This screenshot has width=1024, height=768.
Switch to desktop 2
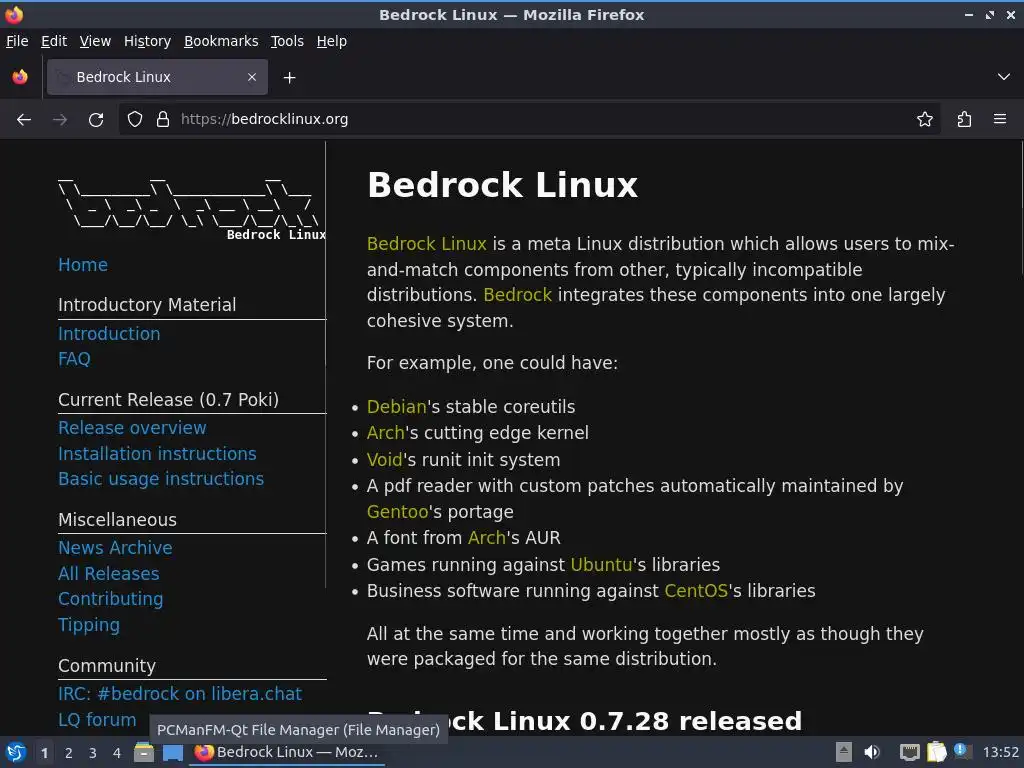click(69, 753)
